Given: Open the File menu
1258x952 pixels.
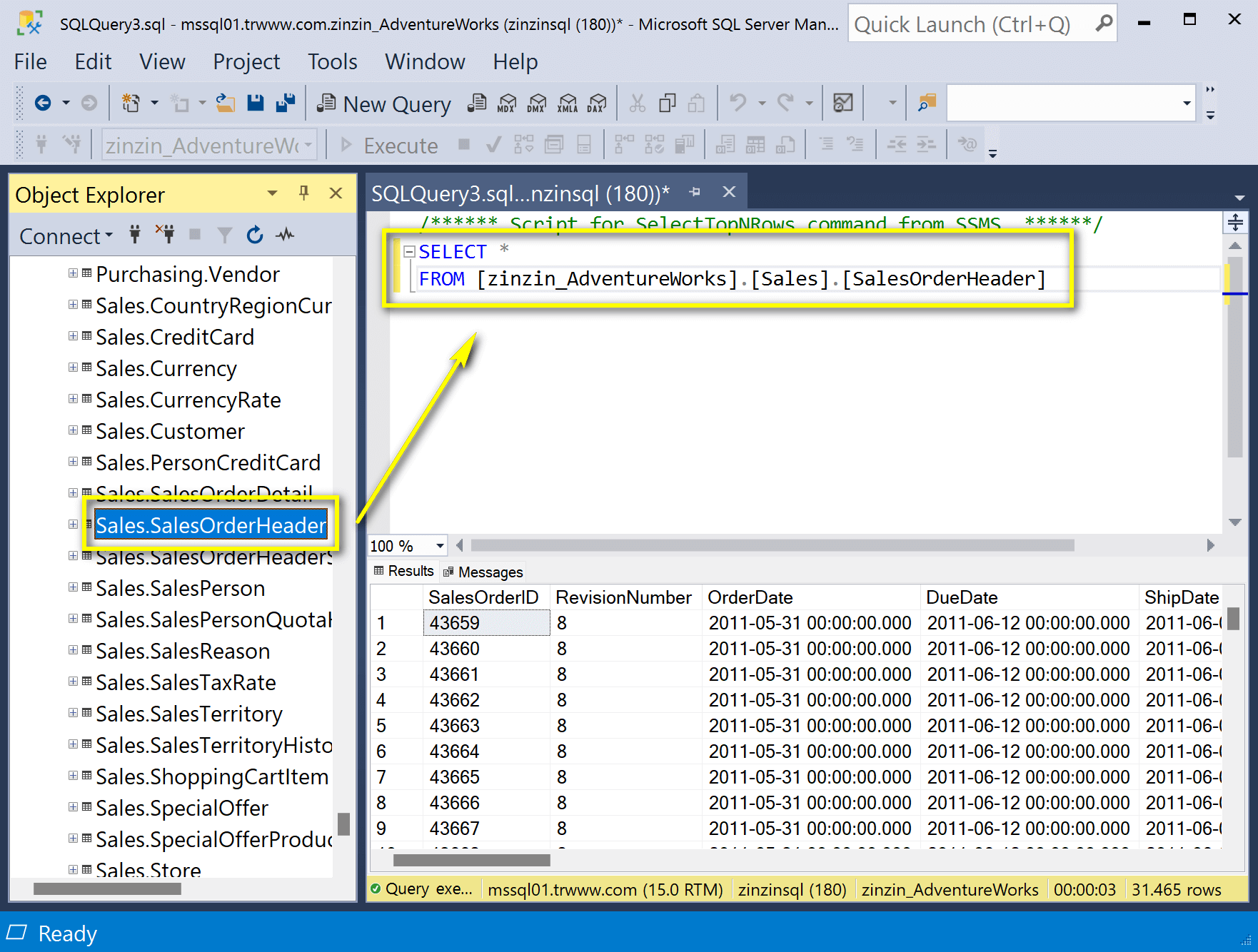Looking at the screenshot, I should (31, 62).
